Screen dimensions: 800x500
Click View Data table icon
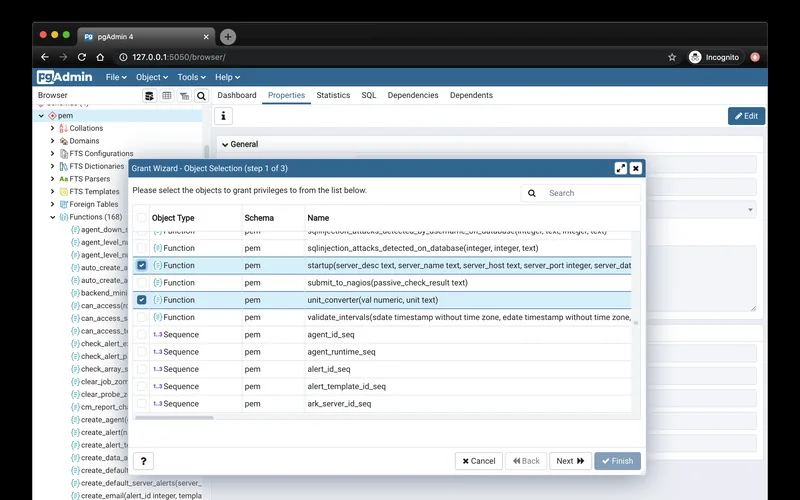click(166, 95)
